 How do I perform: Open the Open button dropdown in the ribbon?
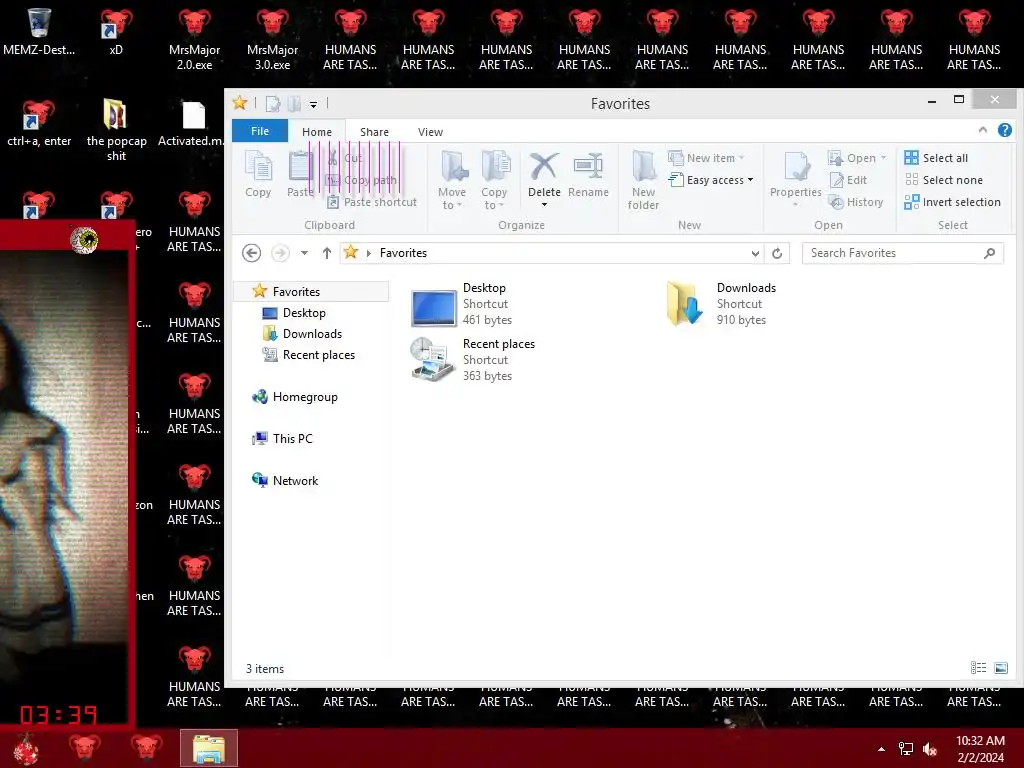(884, 158)
